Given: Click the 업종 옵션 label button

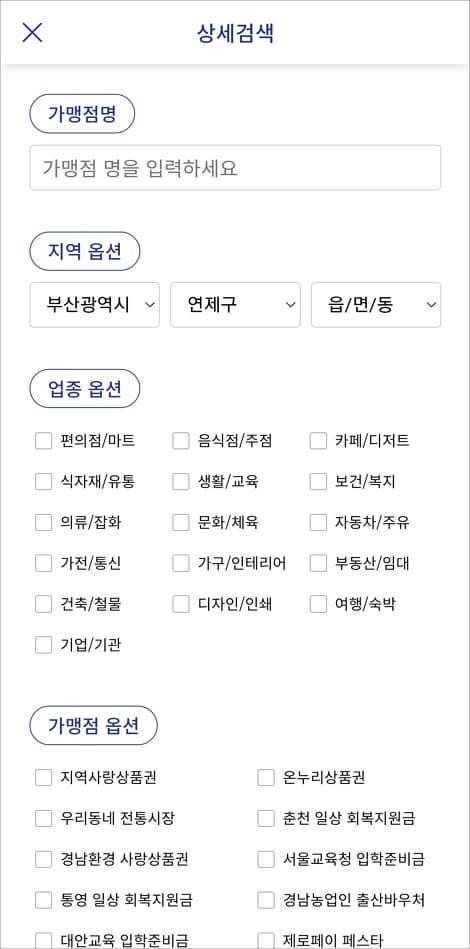Looking at the screenshot, I should [x=85, y=389].
